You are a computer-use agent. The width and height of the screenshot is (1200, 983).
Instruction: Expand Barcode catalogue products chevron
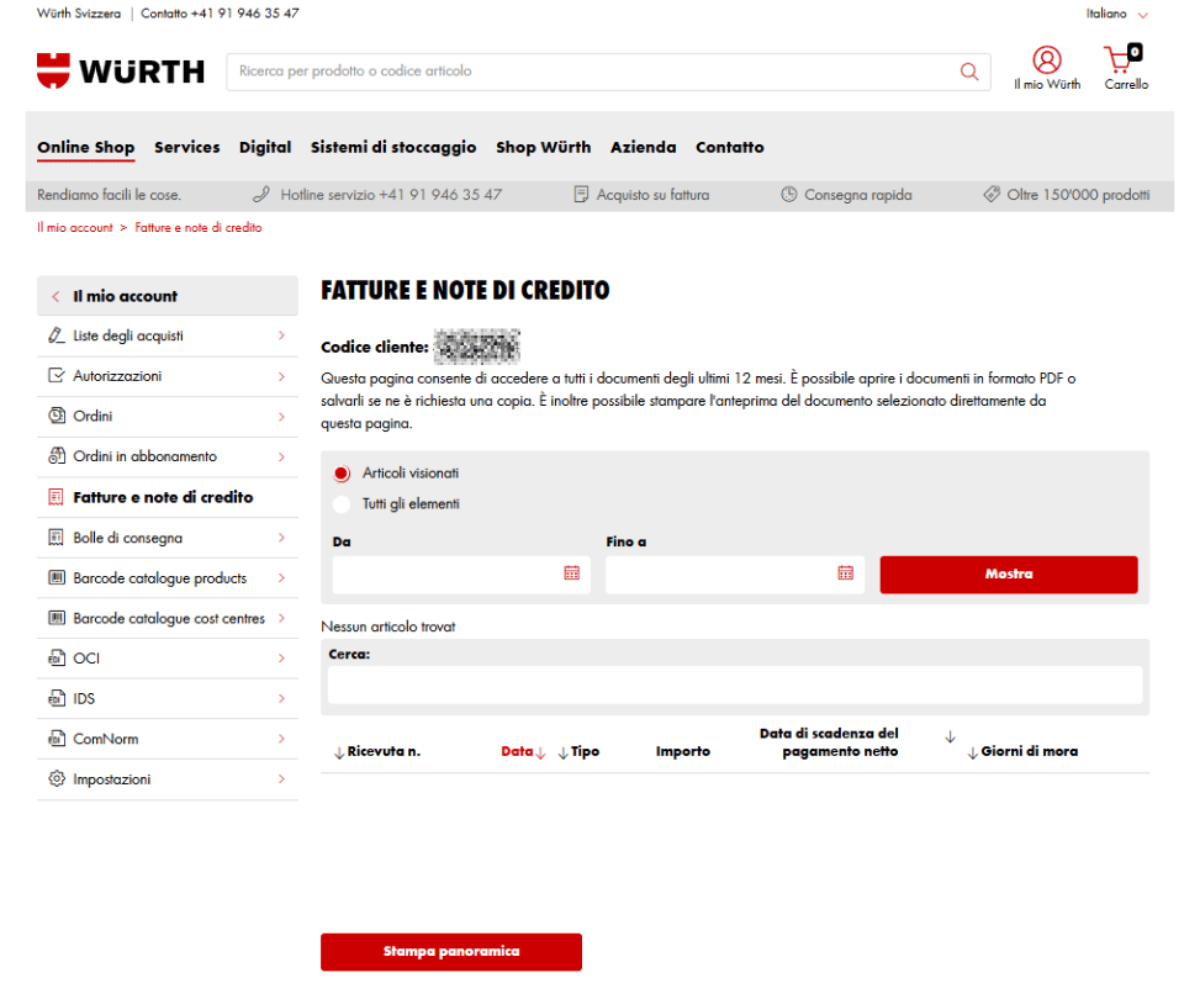coord(282,578)
